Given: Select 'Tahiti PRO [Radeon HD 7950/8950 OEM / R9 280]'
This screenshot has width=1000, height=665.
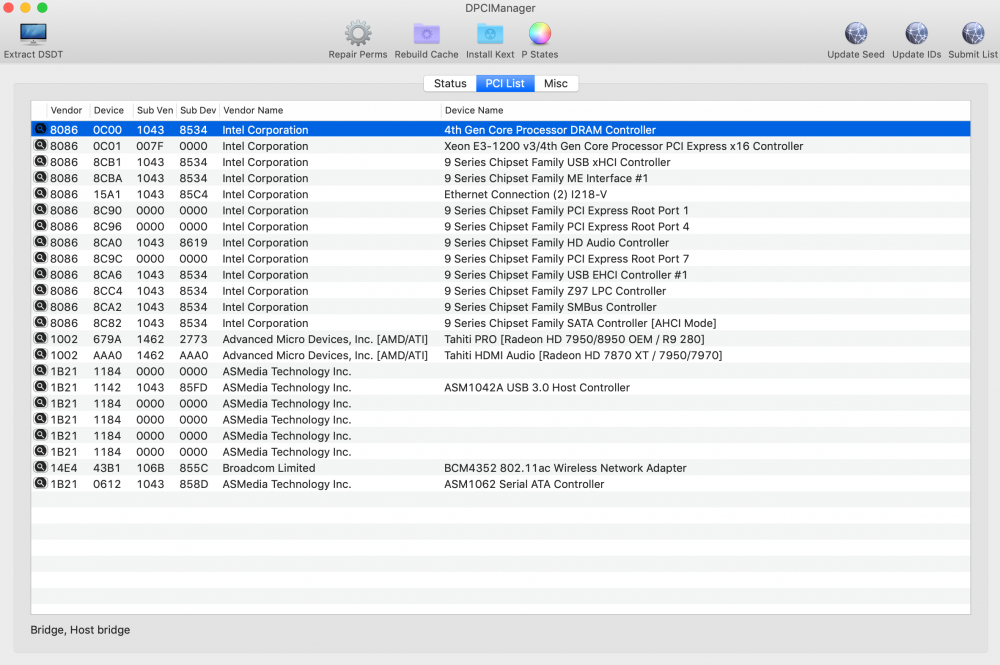Looking at the screenshot, I should [574, 339].
